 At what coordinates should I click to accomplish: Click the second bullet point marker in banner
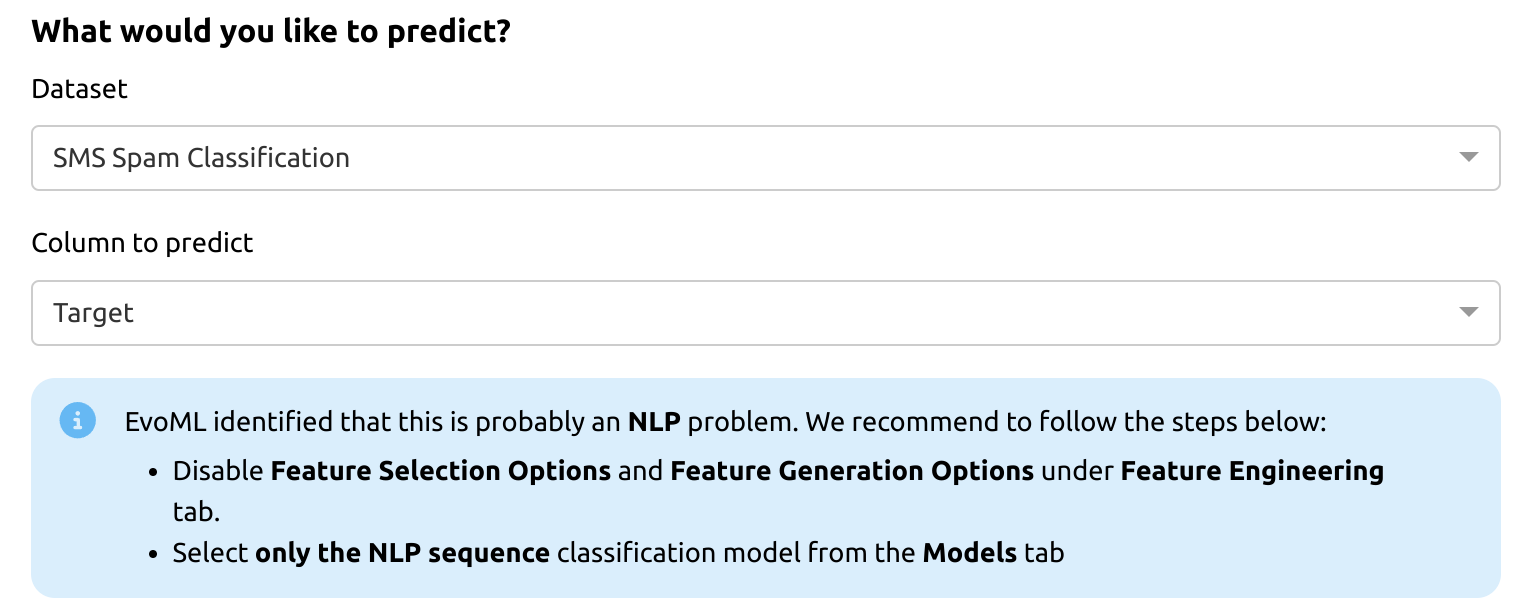pyautogui.click(x=154, y=553)
